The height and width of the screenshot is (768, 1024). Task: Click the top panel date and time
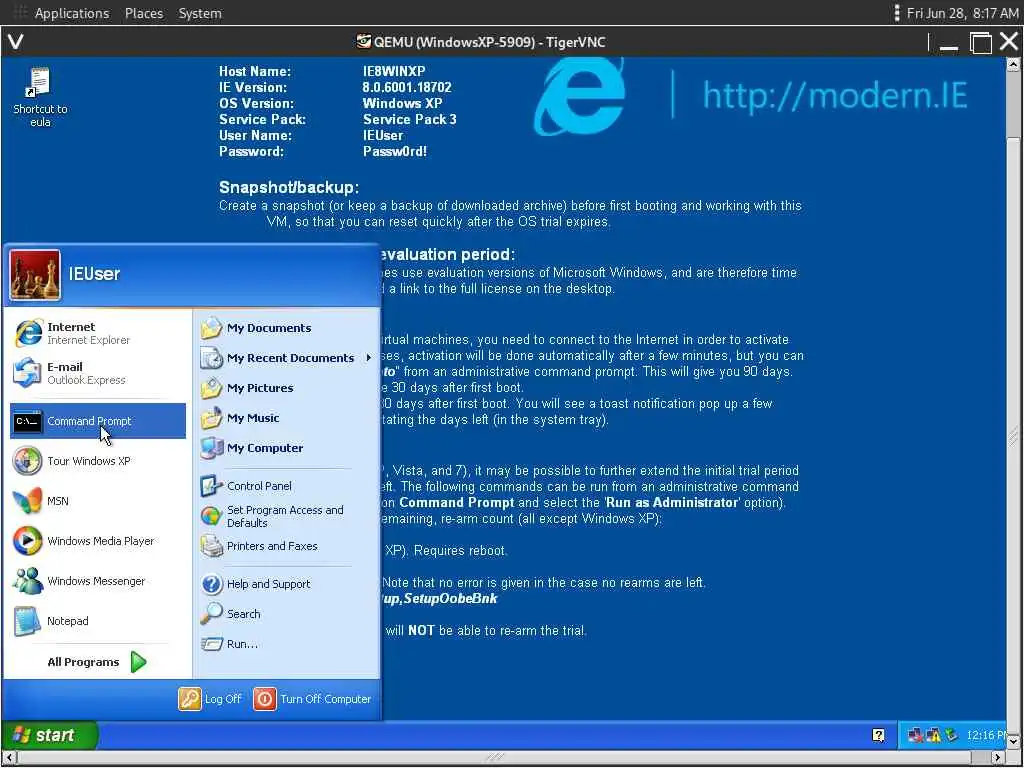tap(962, 13)
